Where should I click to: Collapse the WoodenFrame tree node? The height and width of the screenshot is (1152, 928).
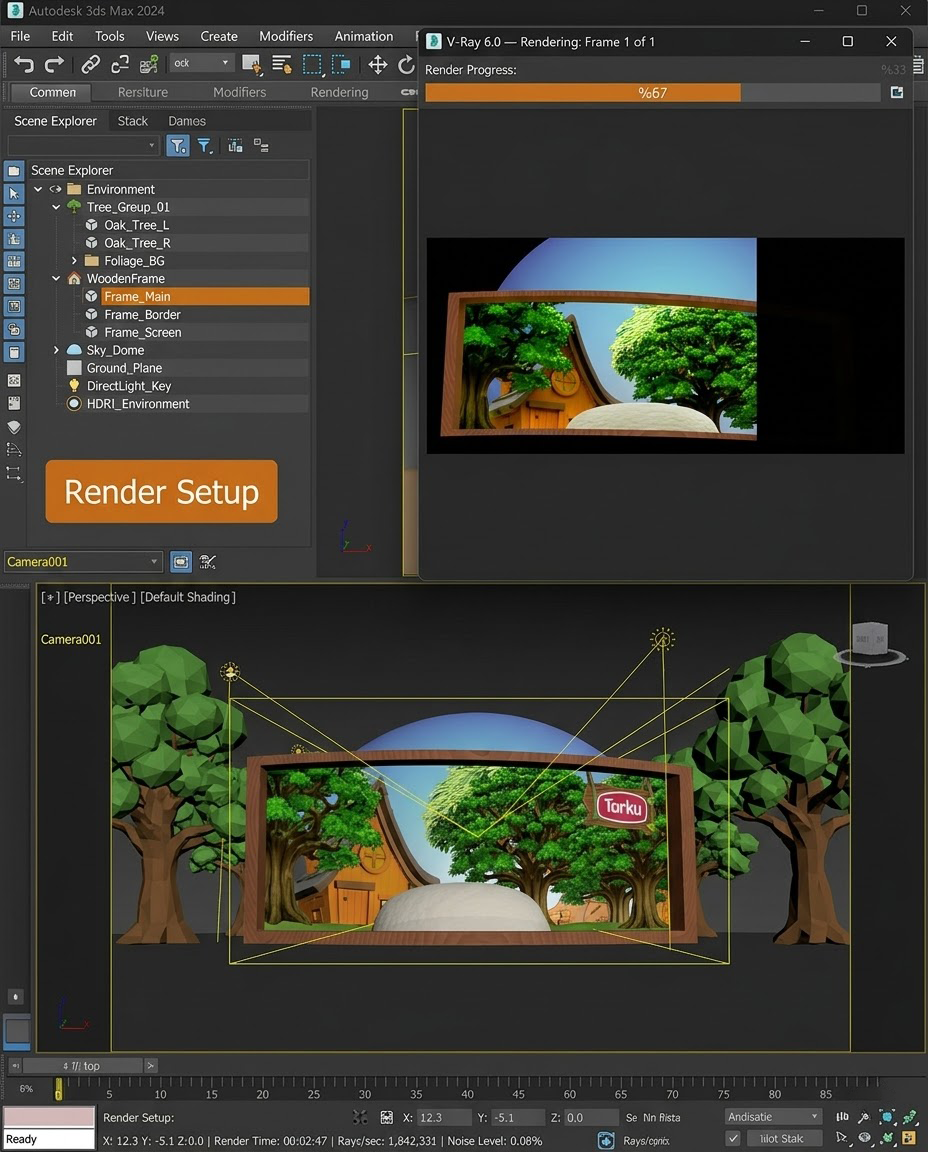click(x=57, y=279)
